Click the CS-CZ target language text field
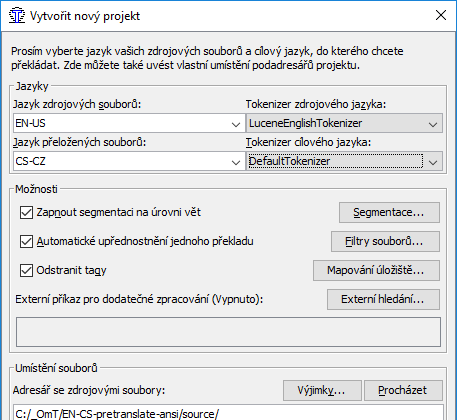Screen dimensions: 457x420 pyautogui.click(x=121, y=162)
